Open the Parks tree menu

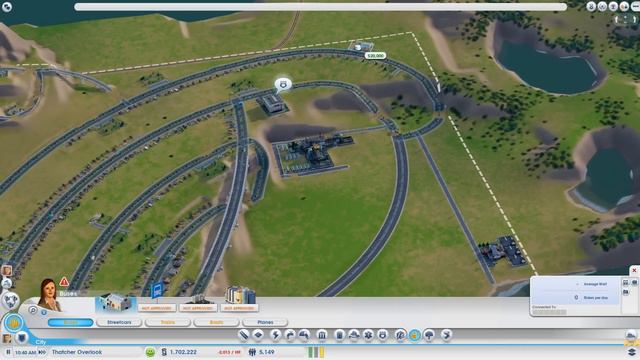tap(429, 335)
